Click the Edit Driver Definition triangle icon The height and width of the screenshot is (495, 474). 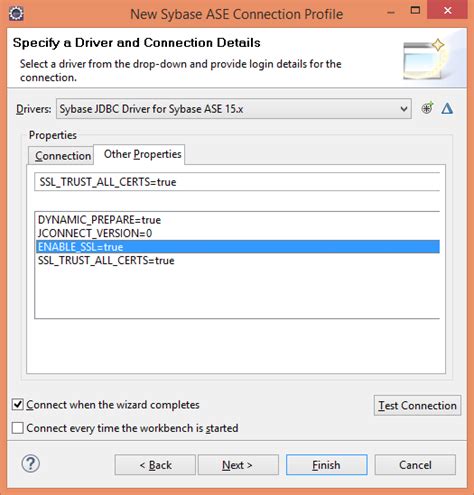(447, 109)
